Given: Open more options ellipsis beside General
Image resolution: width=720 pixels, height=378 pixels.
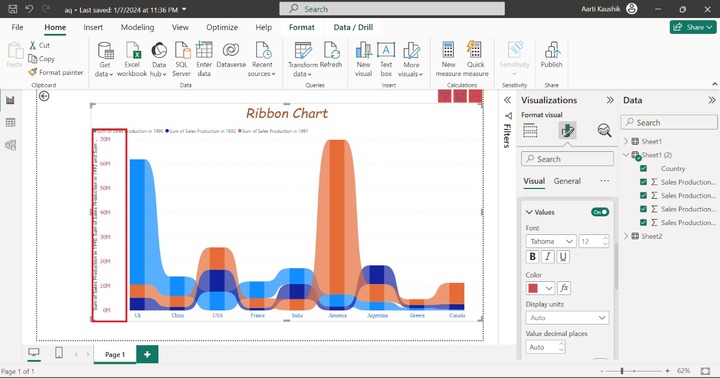Looking at the screenshot, I should (604, 181).
